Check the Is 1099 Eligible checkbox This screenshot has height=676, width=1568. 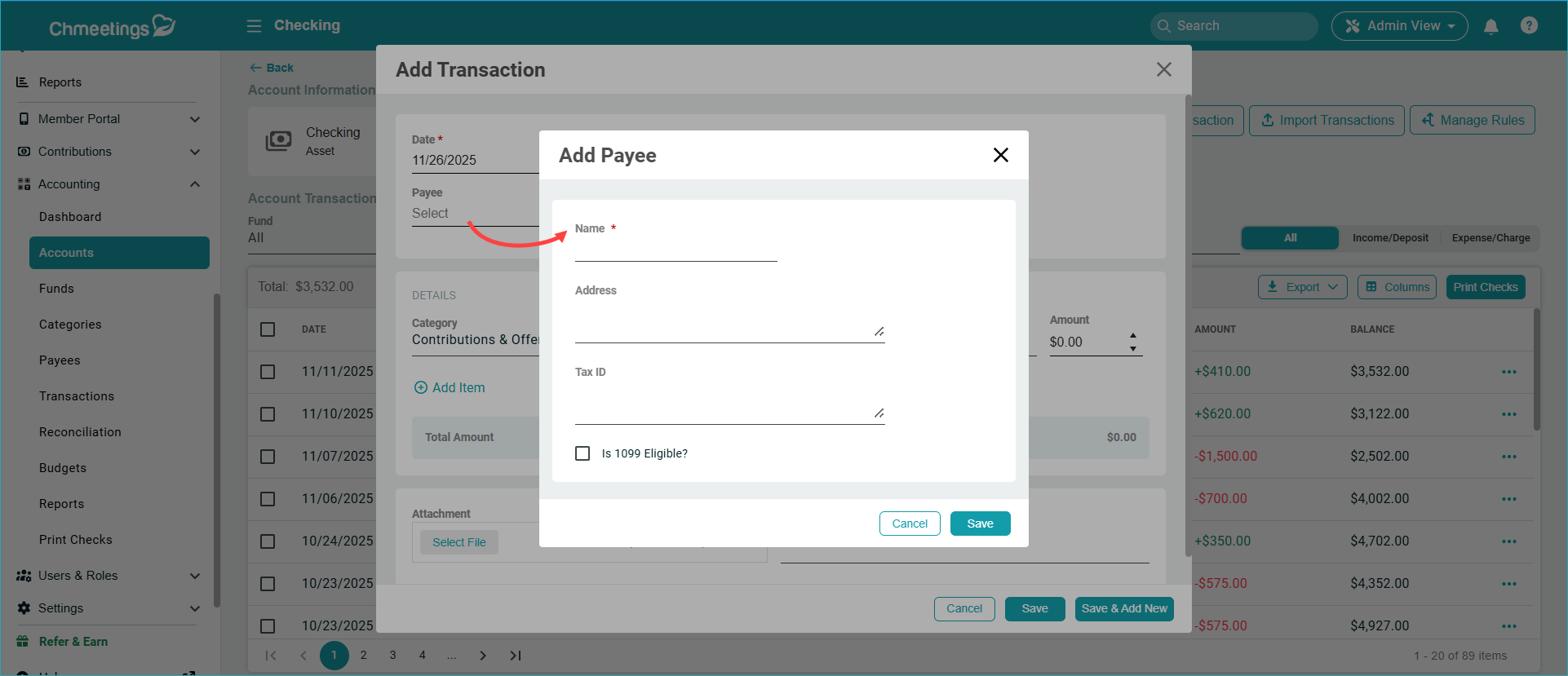(x=582, y=453)
